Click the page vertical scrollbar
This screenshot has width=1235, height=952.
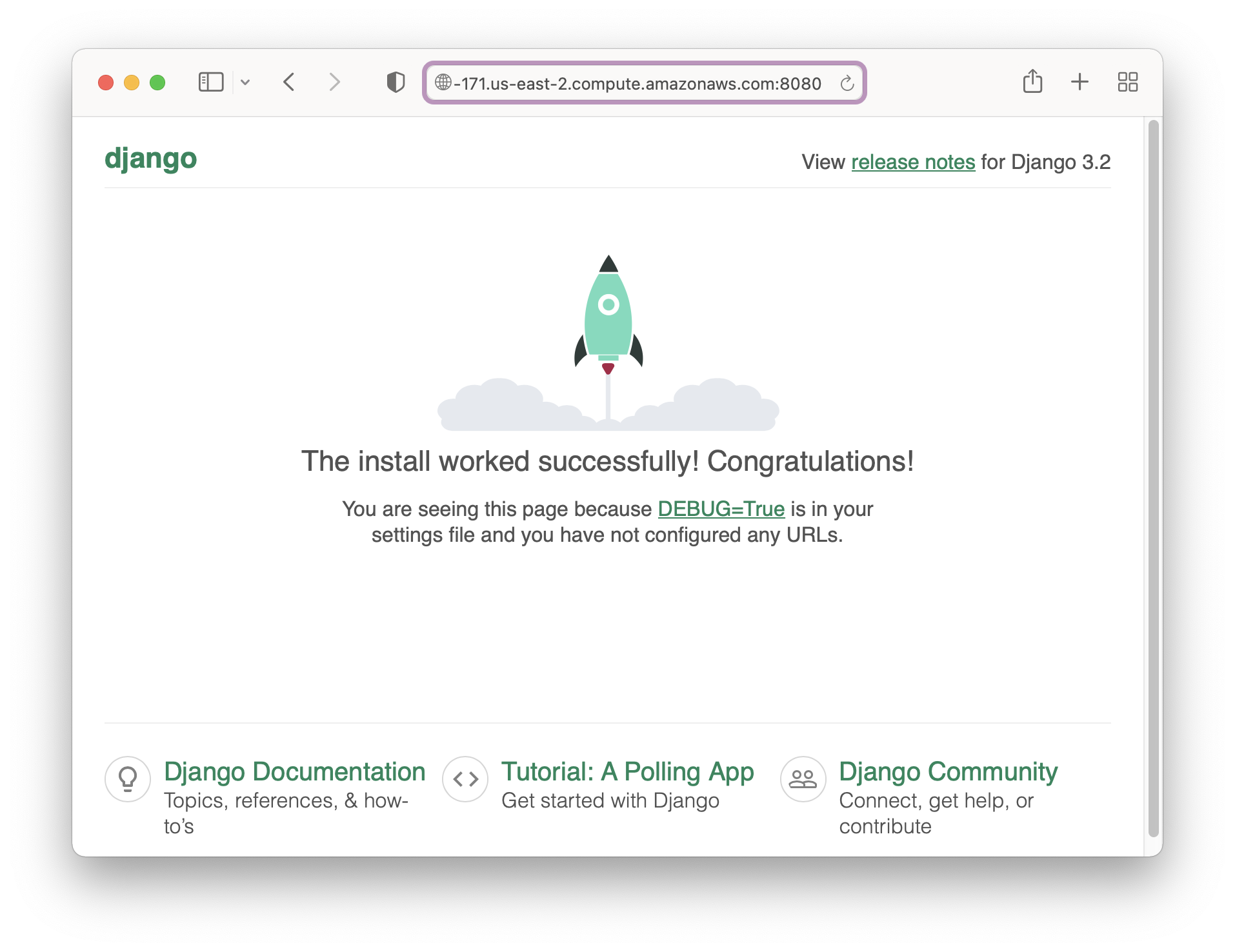[1154, 479]
